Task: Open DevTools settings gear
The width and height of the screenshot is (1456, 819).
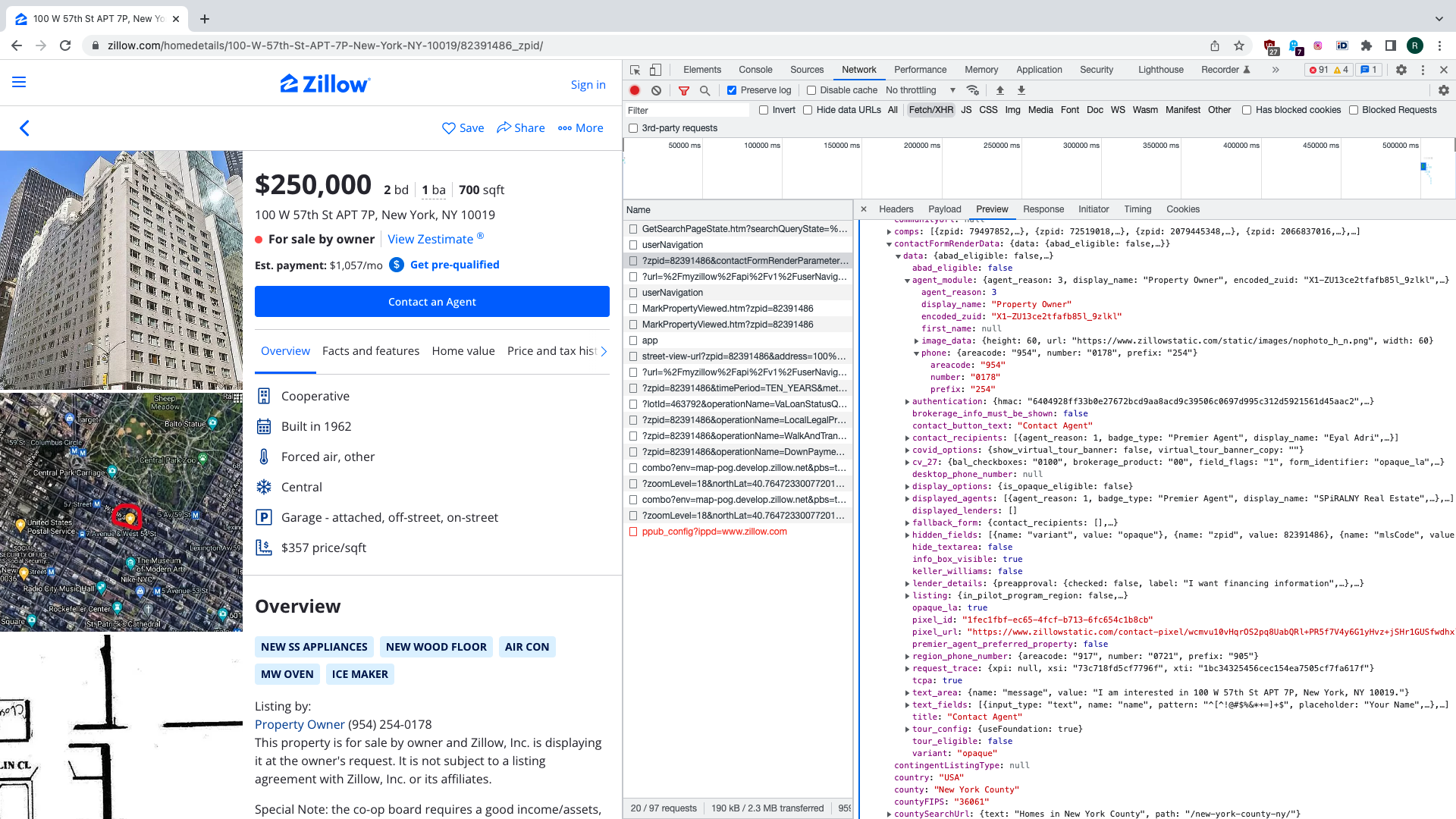Action: (1401, 70)
